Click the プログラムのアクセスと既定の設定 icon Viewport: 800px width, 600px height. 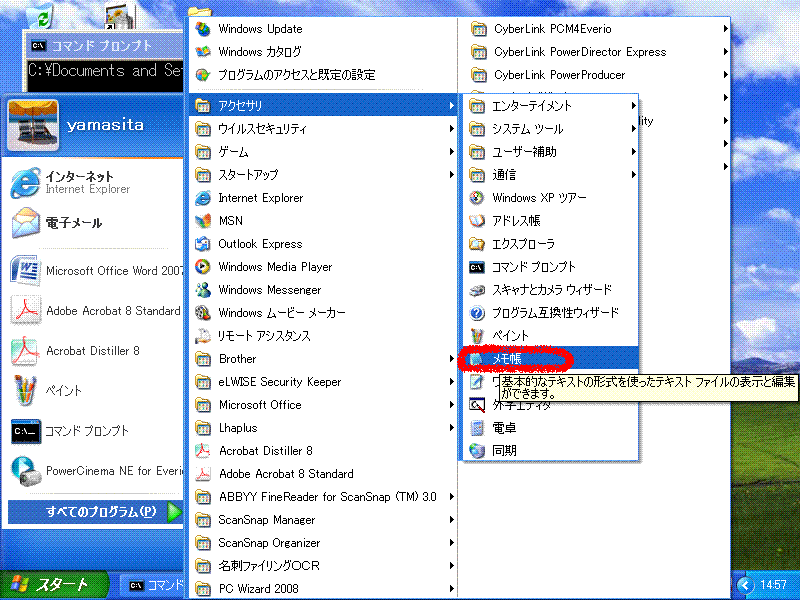coord(203,75)
